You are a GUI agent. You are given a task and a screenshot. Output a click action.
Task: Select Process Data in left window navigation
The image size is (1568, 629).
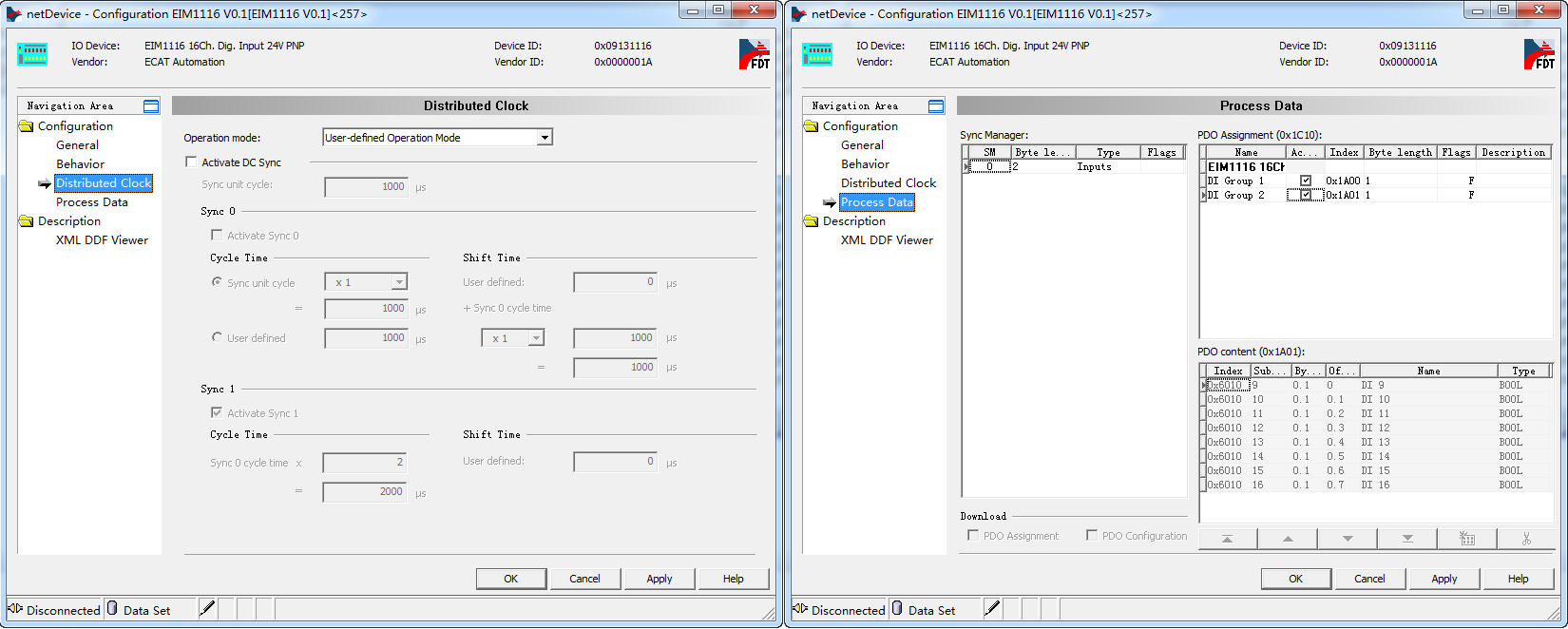click(x=91, y=202)
